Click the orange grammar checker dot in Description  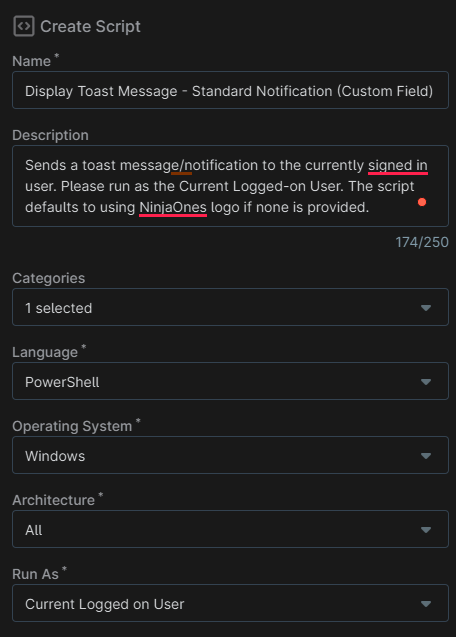pyautogui.click(x=422, y=202)
